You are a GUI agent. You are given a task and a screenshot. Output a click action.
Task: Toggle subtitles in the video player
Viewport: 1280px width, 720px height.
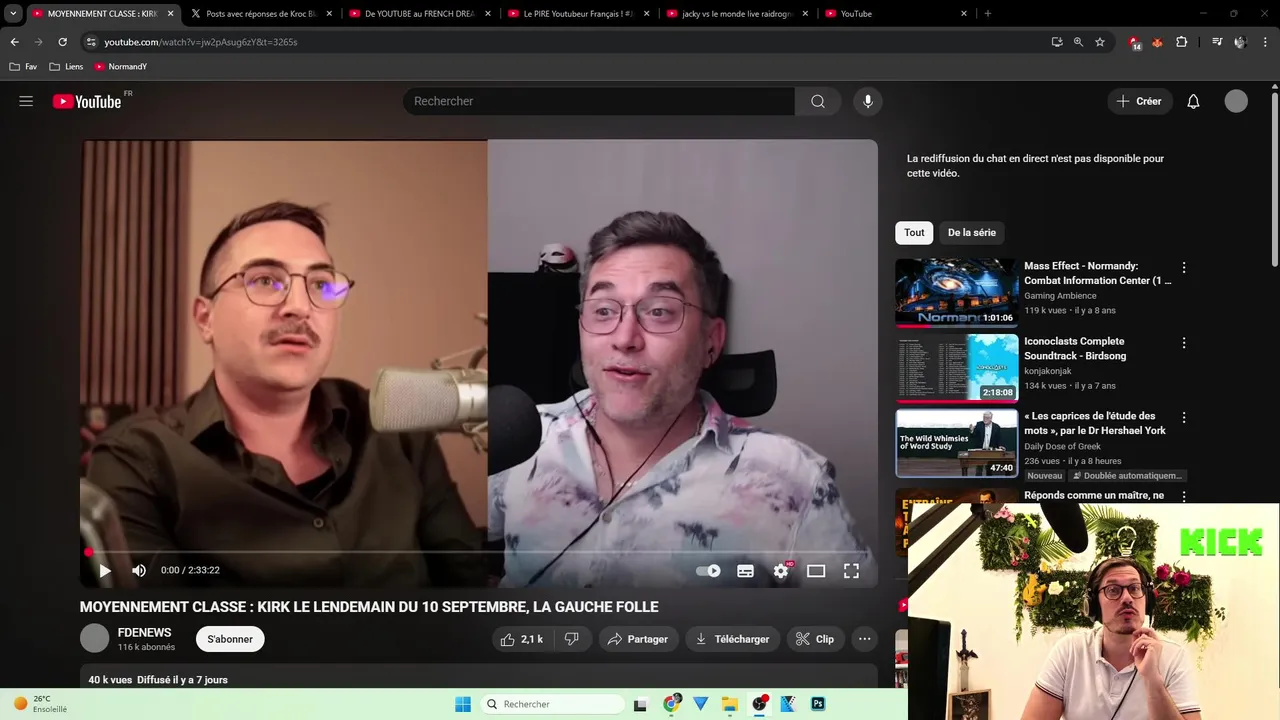tap(745, 571)
